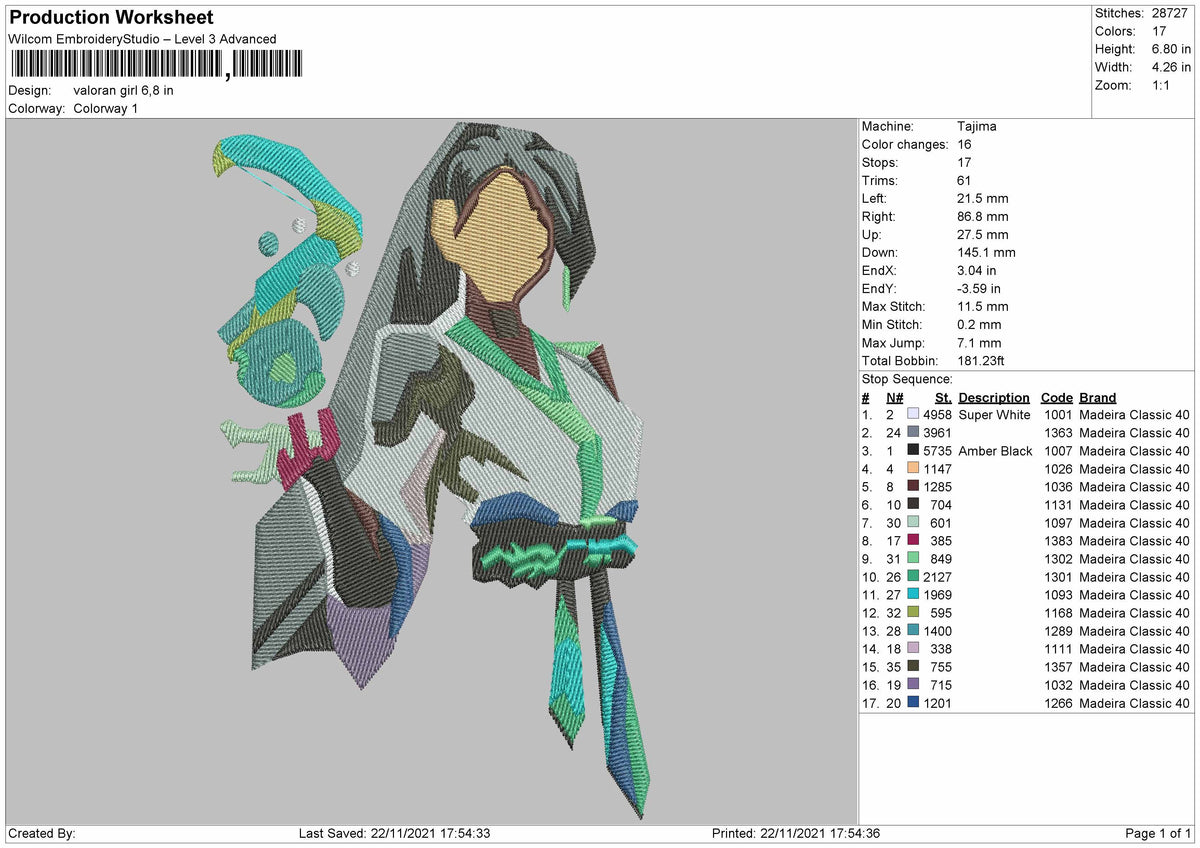Click the Amber Black color swatch

913,450
